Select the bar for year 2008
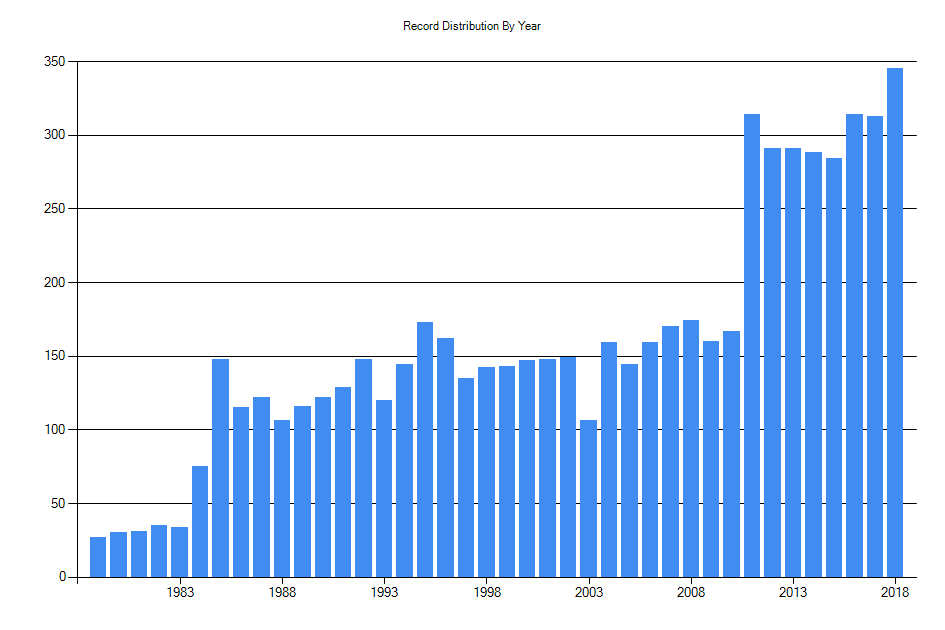The height and width of the screenshot is (630, 945). tap(691, 448)
